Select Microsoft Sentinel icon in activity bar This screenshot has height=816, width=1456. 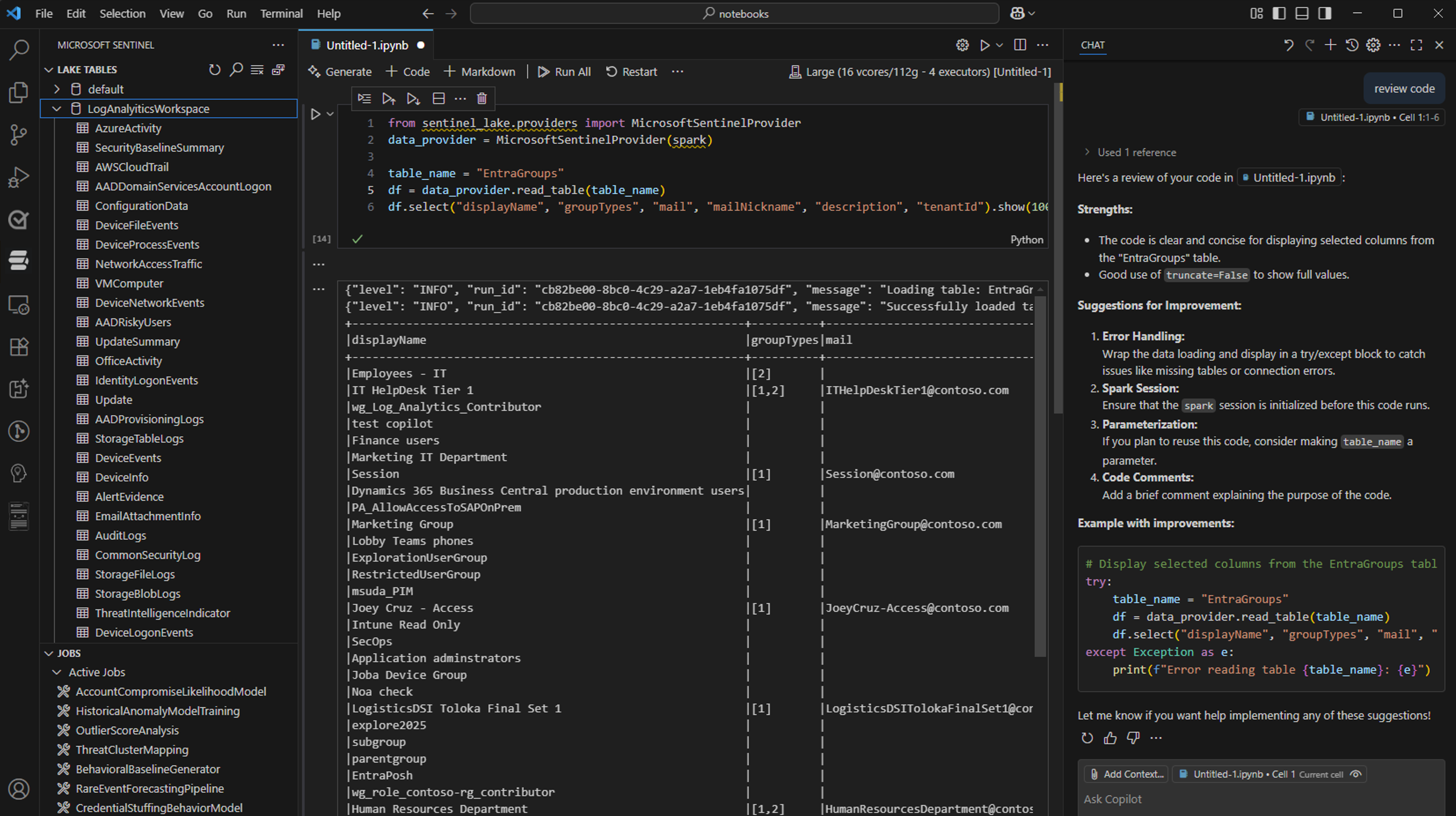click(x=19, y=260)
